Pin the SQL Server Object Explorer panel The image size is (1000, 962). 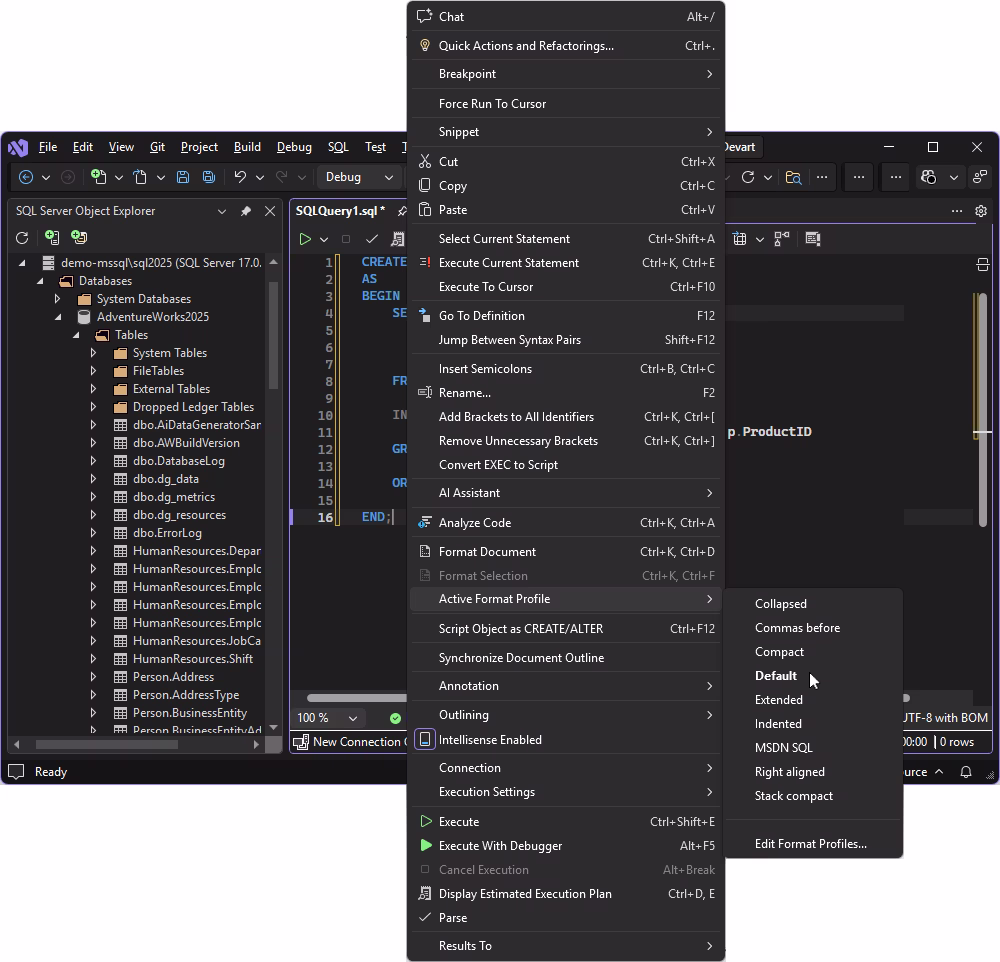[246, 211]
